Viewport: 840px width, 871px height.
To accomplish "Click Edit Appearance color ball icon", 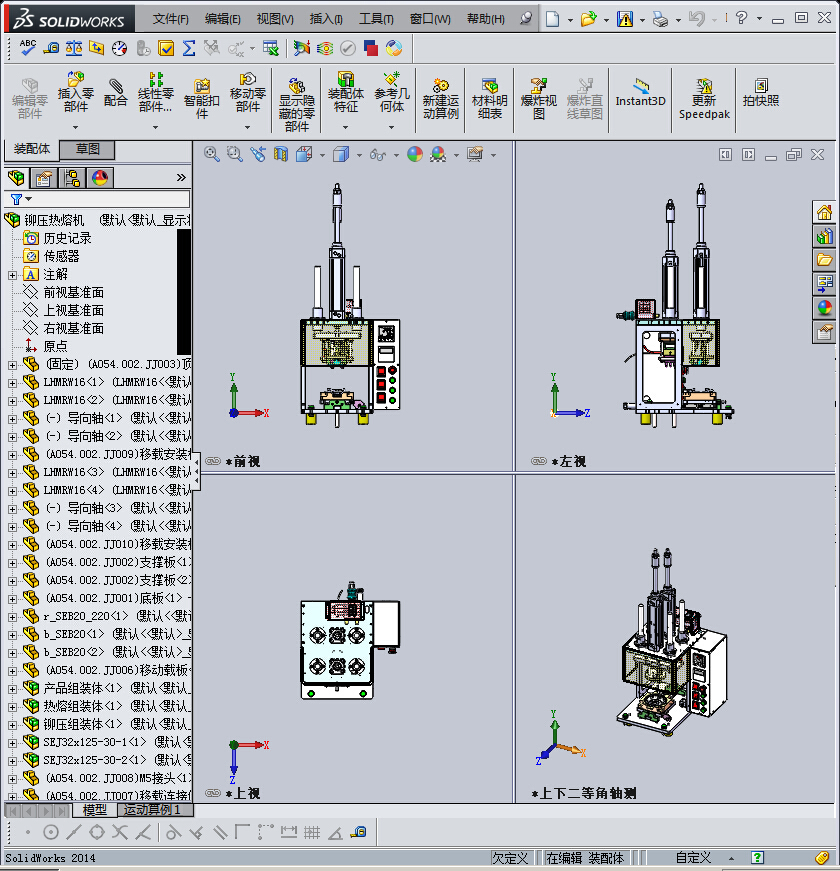I will pyautogui.click(x=415, y=154).
